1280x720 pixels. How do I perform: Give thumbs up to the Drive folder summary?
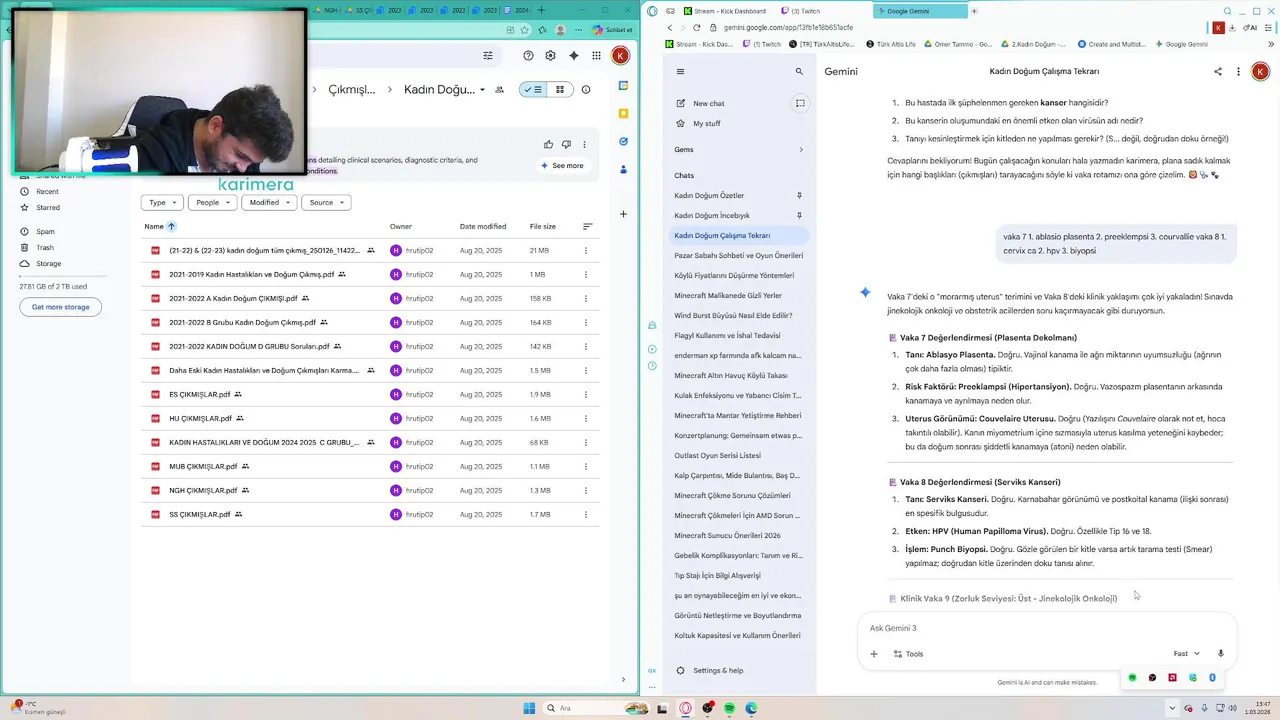point(548,145)
